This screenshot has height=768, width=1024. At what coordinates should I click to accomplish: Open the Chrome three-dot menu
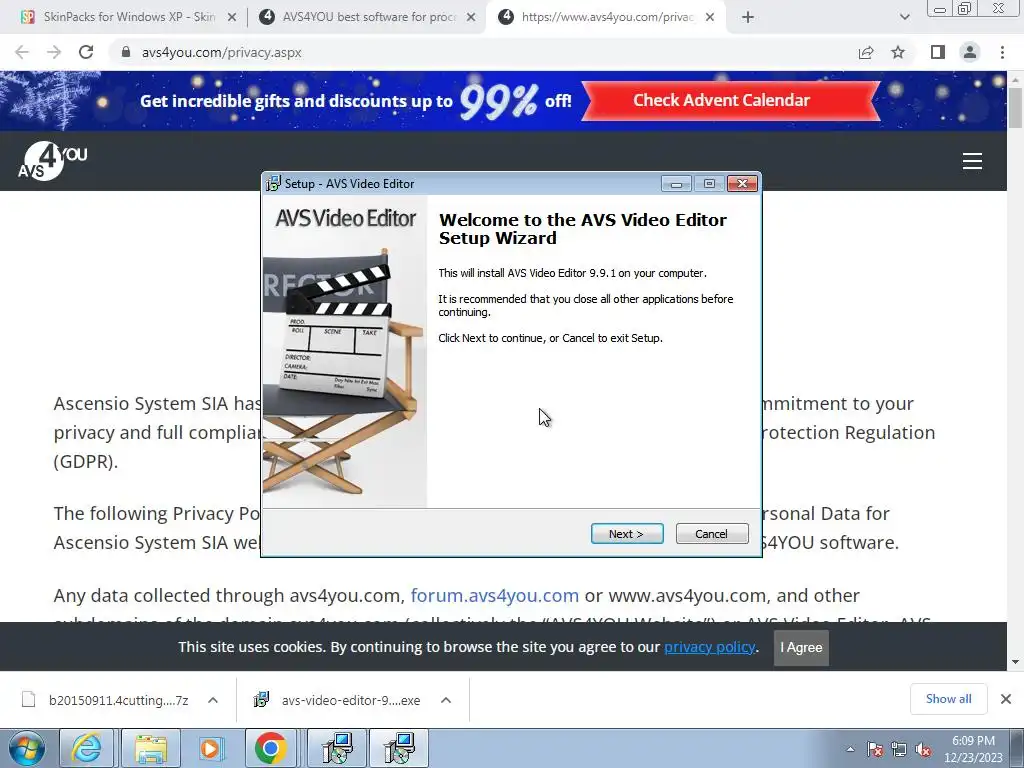click(x=1002, y=52)
